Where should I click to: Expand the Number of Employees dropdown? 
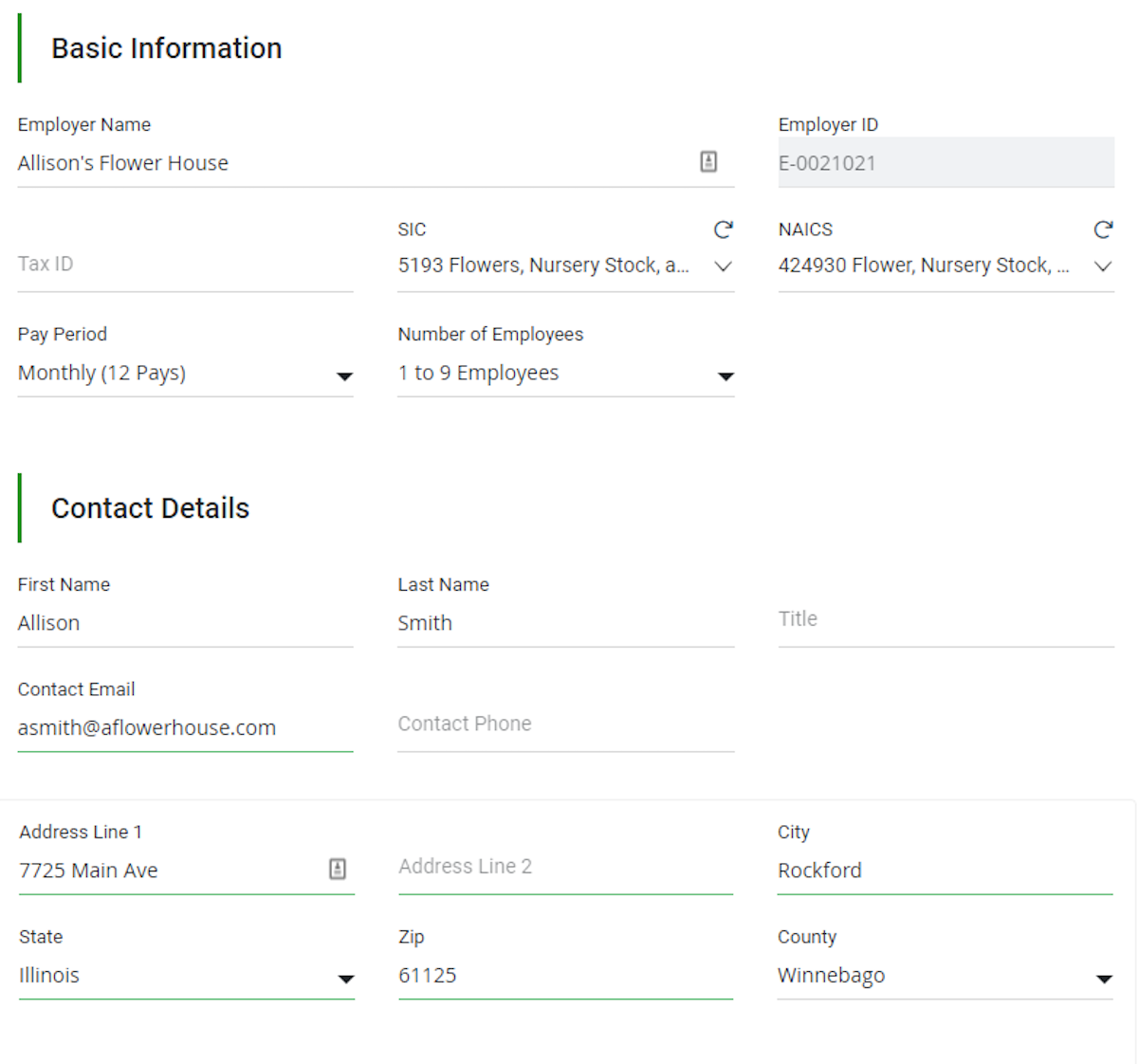[725, 376]
